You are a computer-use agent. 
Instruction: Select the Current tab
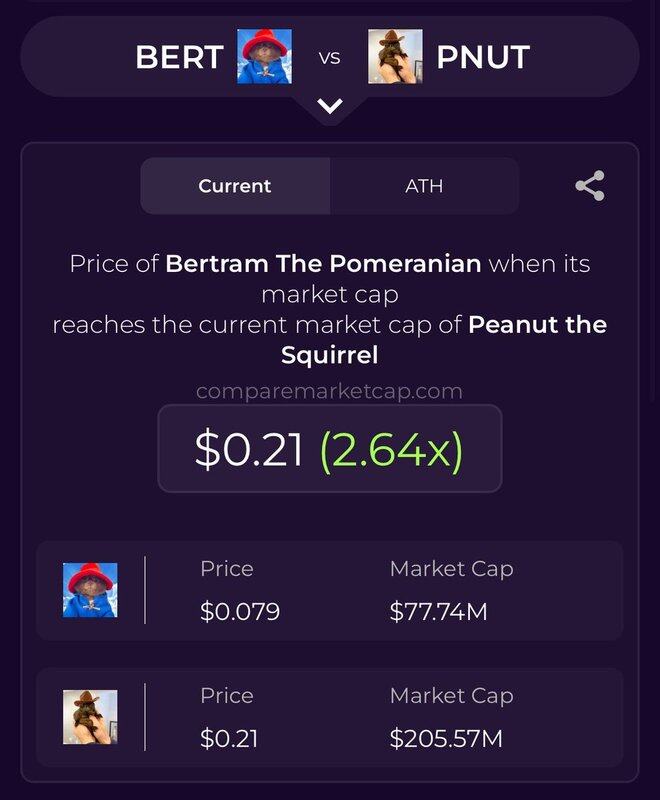pos(235,186)
